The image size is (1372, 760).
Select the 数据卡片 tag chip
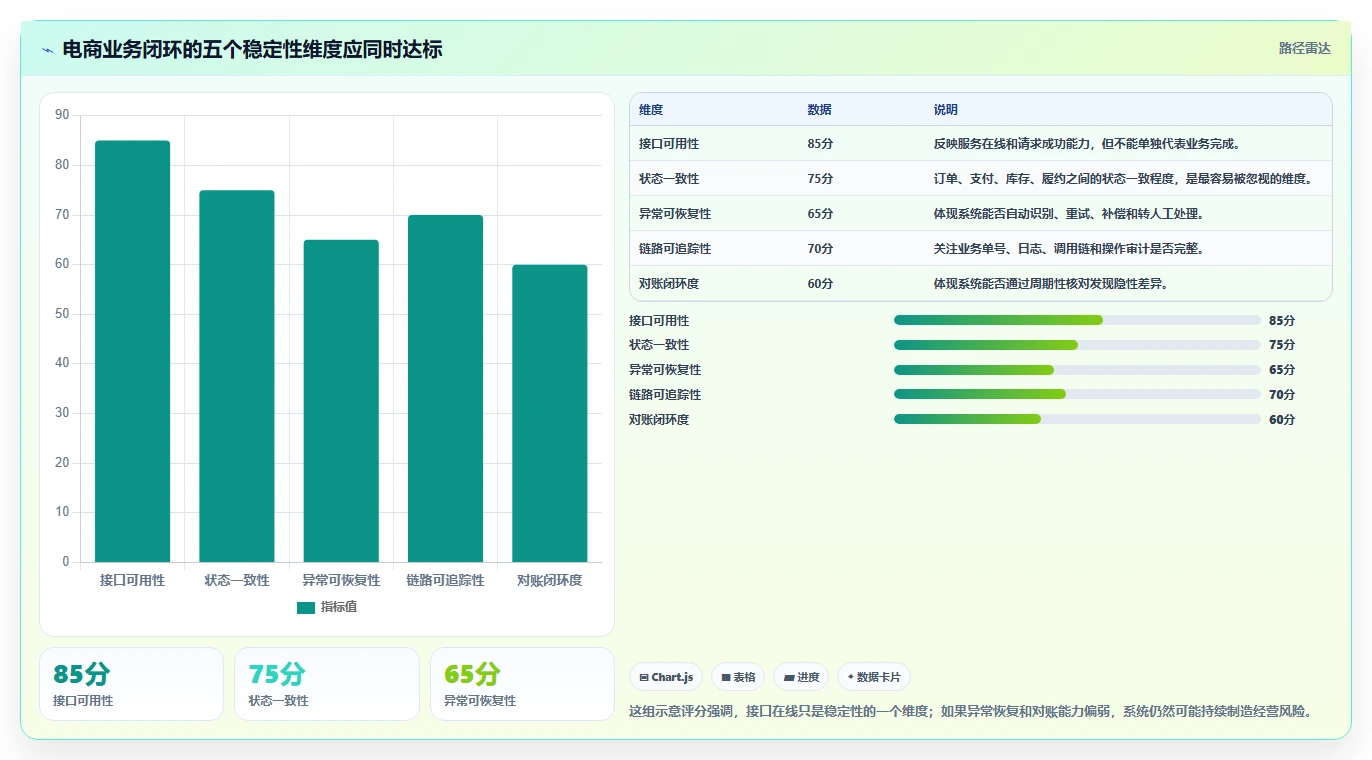pos(874,677)
